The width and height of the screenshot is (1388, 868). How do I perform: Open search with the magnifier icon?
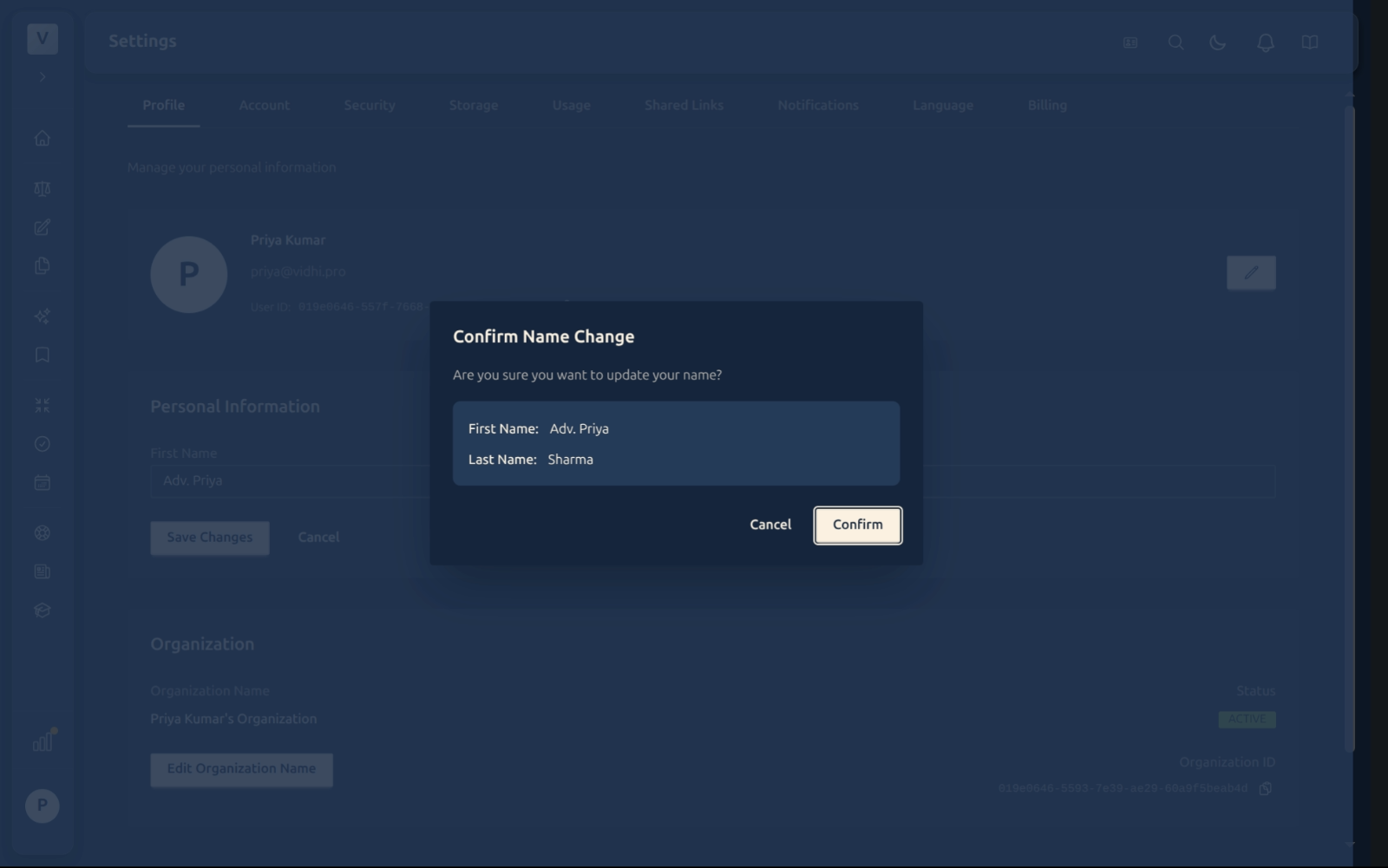[x=1175, y=42]
